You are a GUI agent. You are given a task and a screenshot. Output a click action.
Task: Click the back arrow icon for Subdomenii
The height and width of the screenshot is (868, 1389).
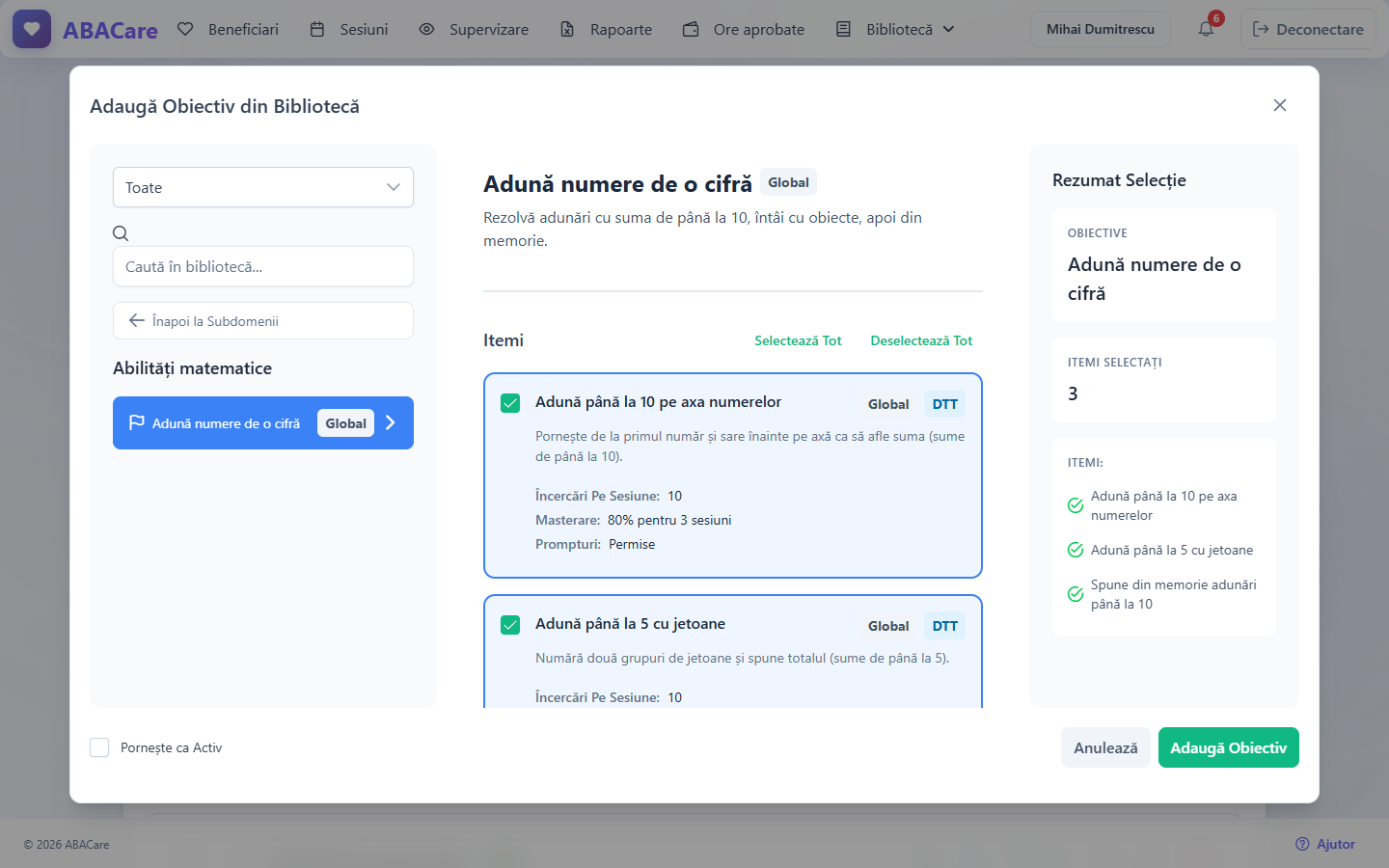point(137,320)
